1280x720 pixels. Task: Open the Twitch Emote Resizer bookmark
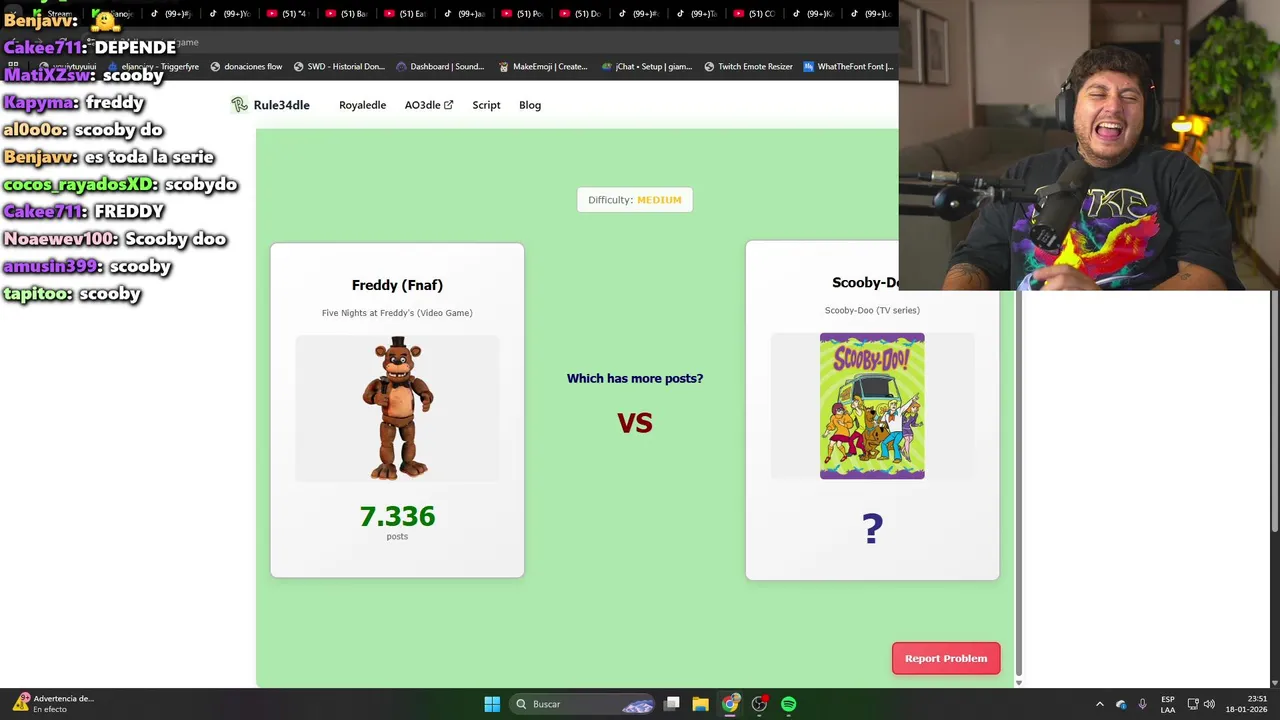pyautogui.click(x=748, y=67)
